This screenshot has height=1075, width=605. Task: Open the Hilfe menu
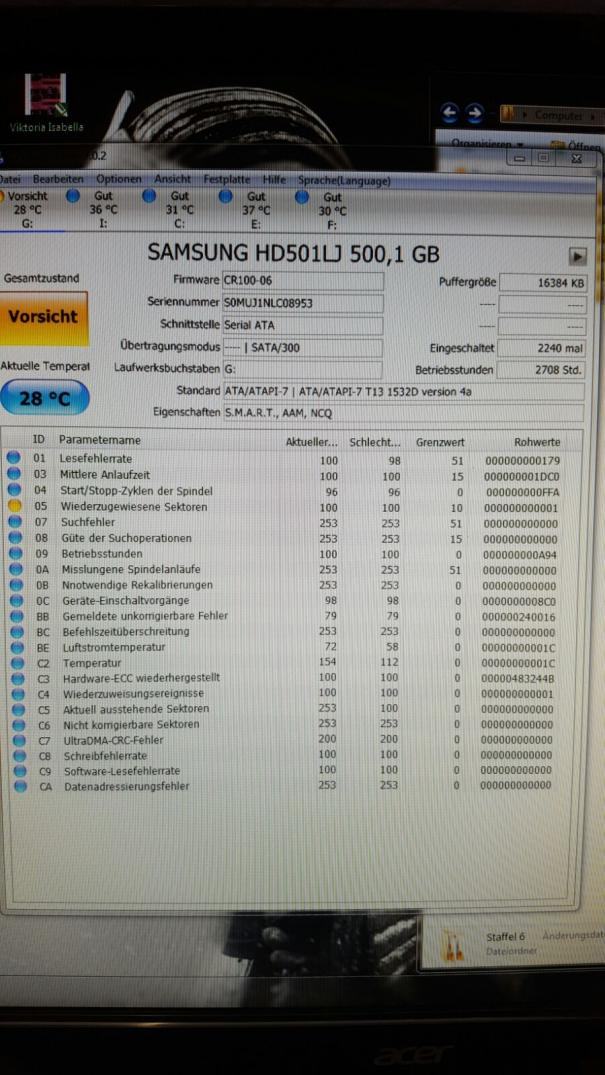[x=274, y=180]
